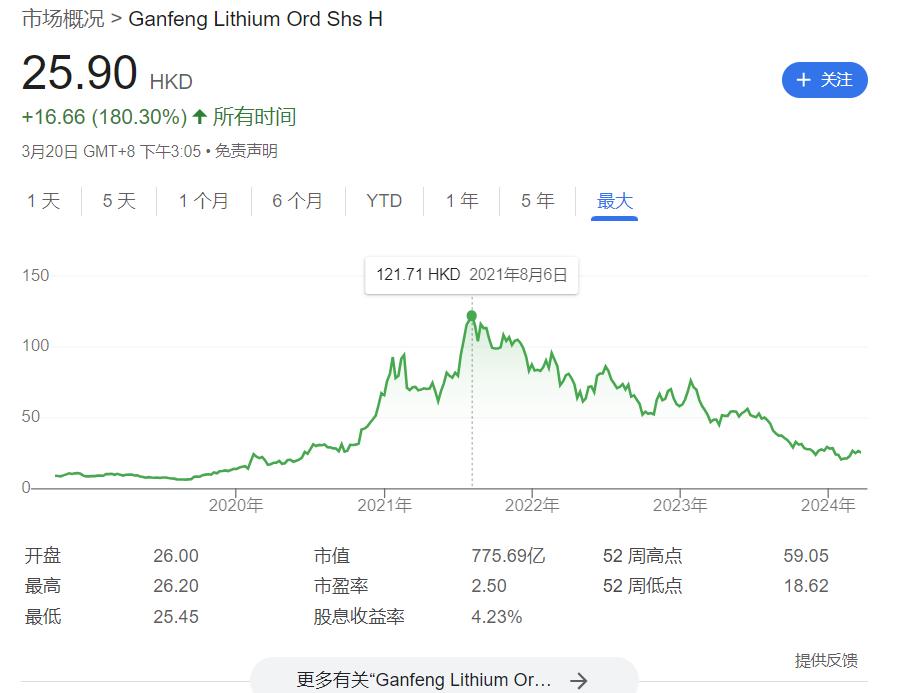The width and height of the screenshot is (901, 693).
Task: Click the Ganfeng Lithium Ord Shs H title
Action: (x=256, y=19)
